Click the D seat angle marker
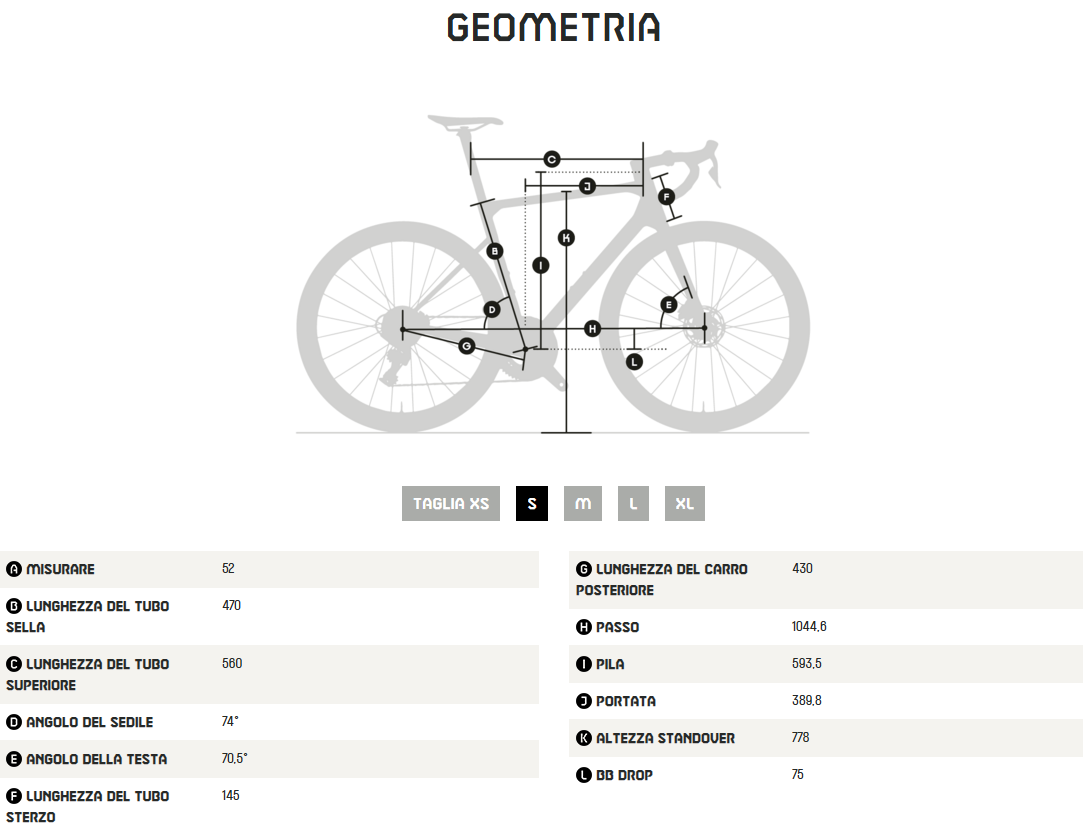Viewport: 1083px width, 824px height. click(492, 310)
